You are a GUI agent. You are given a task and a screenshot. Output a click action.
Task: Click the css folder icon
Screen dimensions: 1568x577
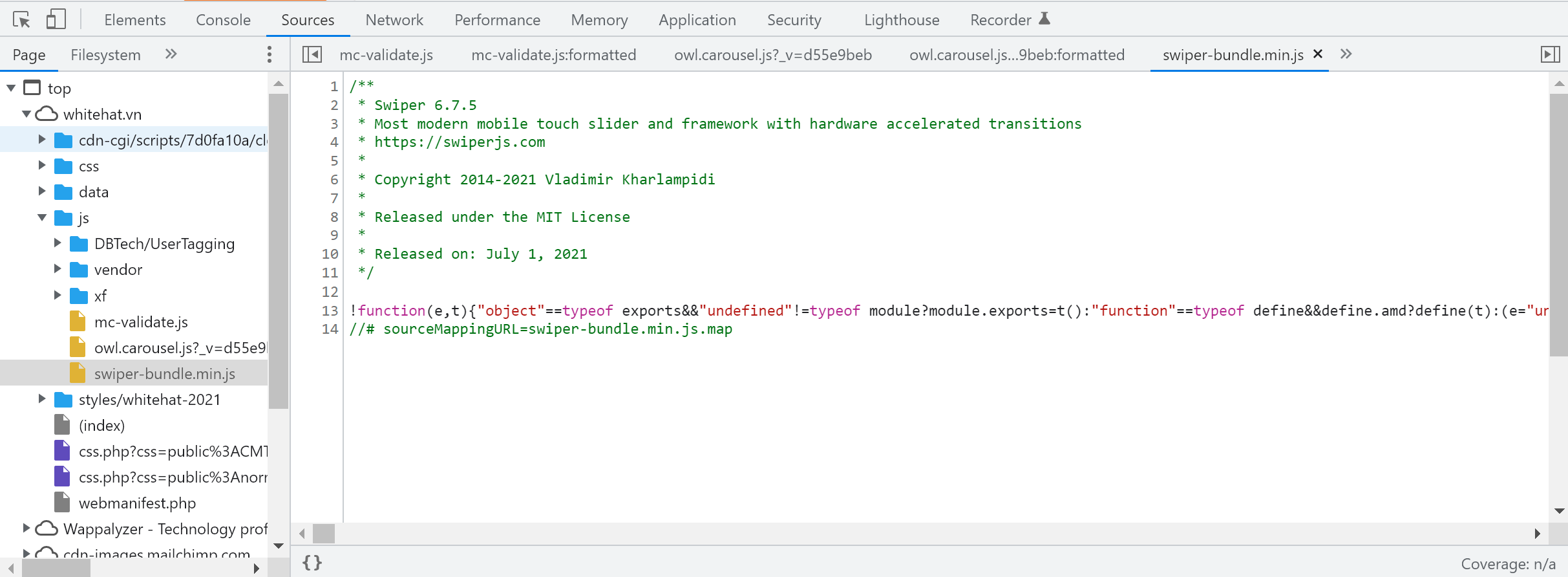click(63, 166)
